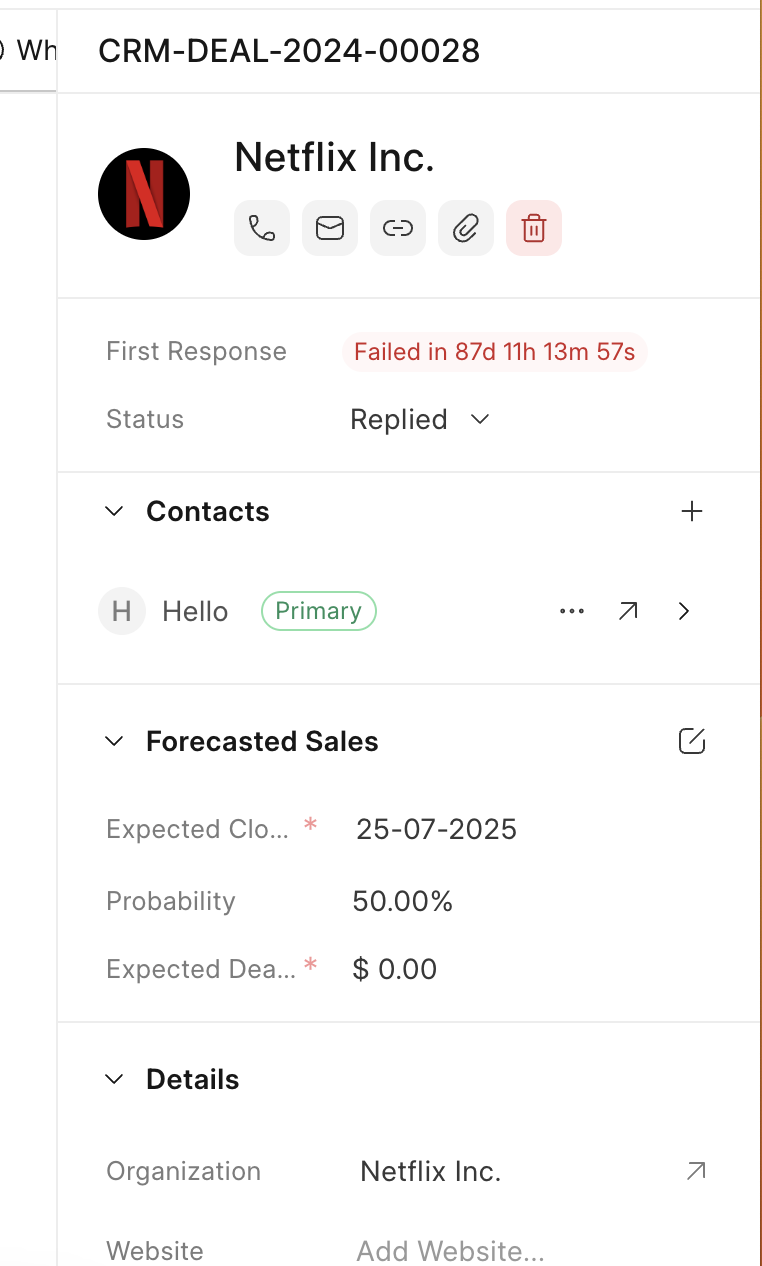Click the CRM-DEAL-2024-00028 title

point(289,50)
